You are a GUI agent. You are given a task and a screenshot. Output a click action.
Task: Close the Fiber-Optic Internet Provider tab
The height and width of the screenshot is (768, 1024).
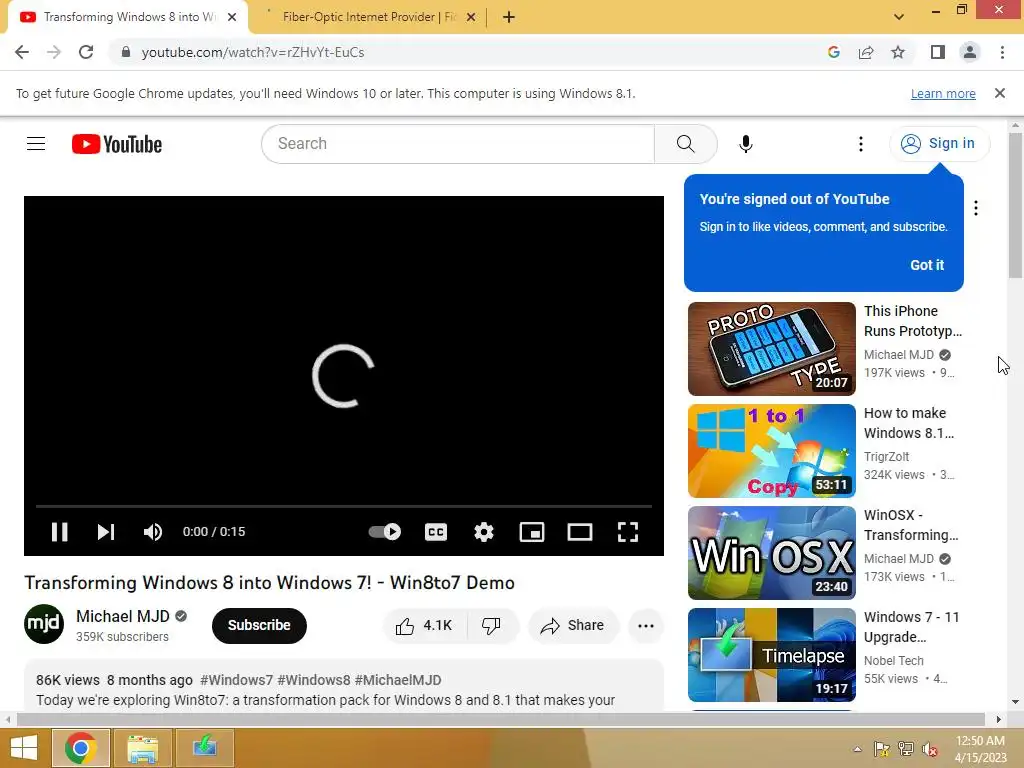click(x=471, y=17)
